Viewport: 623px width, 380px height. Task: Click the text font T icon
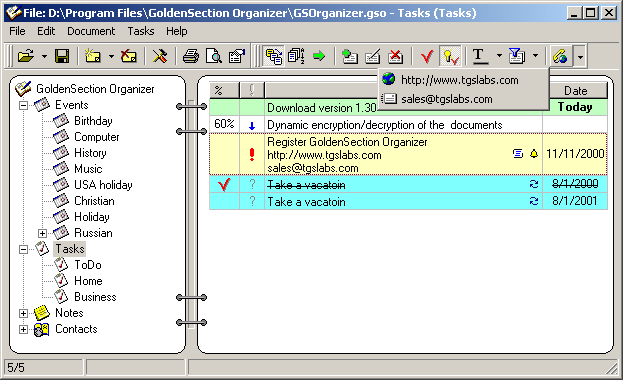pyautogui.click(x=480, y=56)
